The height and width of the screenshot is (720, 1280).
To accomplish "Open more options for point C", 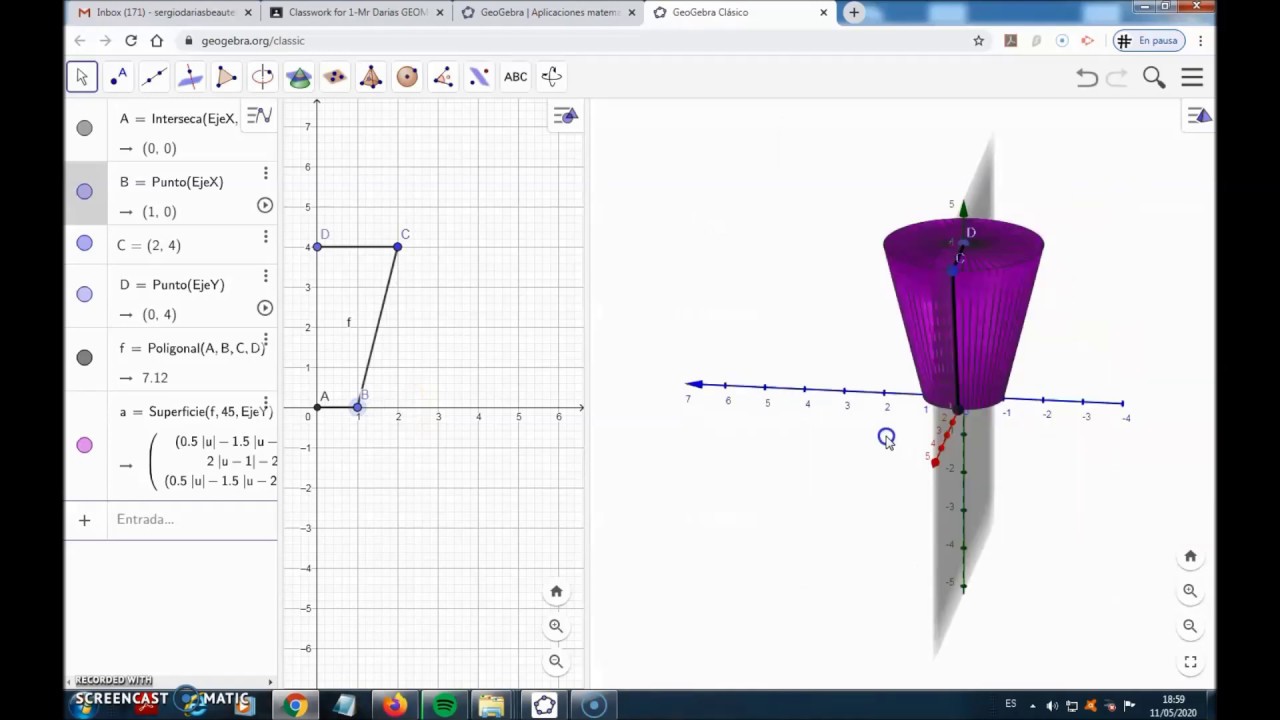I will (x=265, y=237).
